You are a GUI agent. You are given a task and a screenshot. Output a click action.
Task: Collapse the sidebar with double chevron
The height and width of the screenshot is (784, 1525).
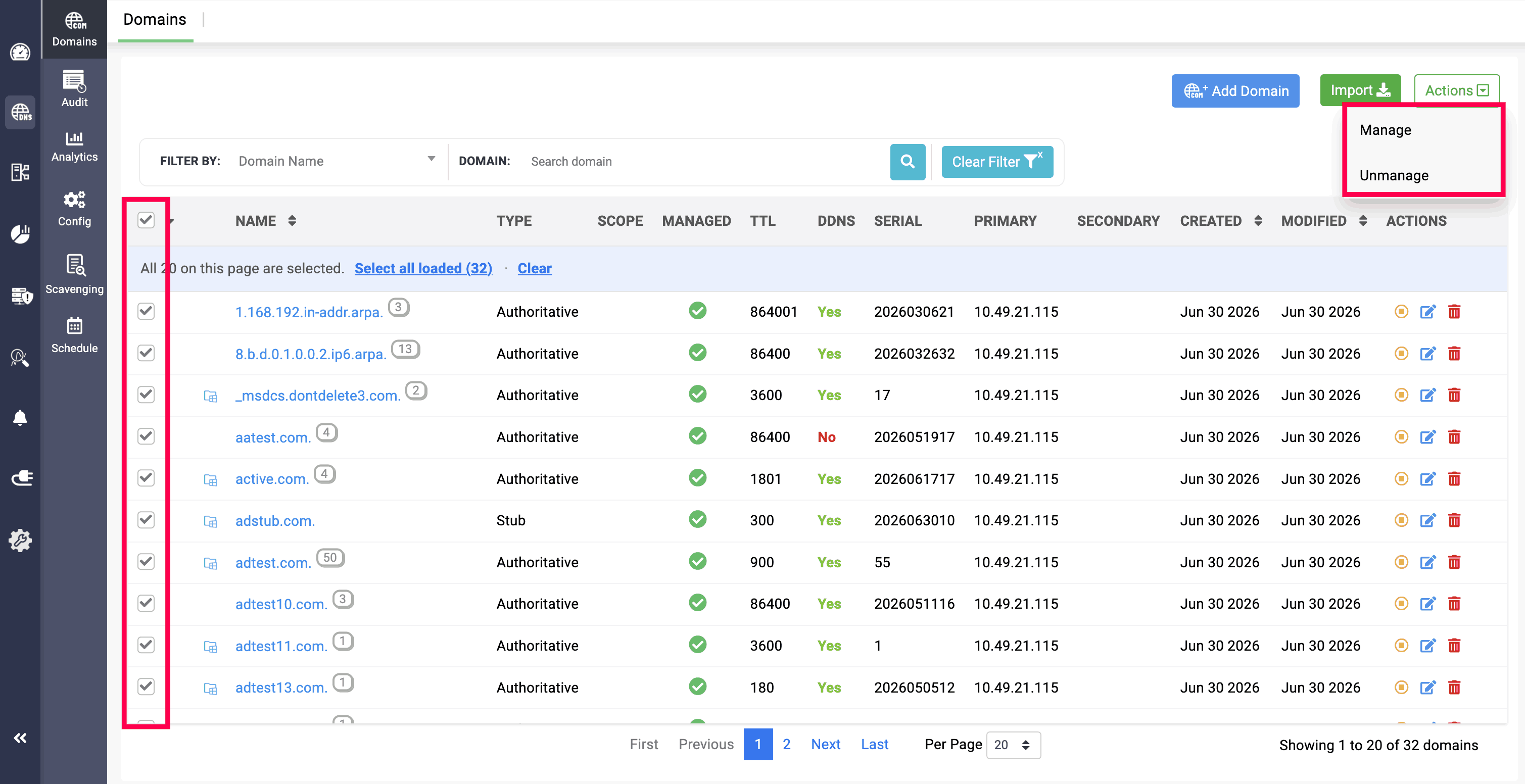point(20,738)
